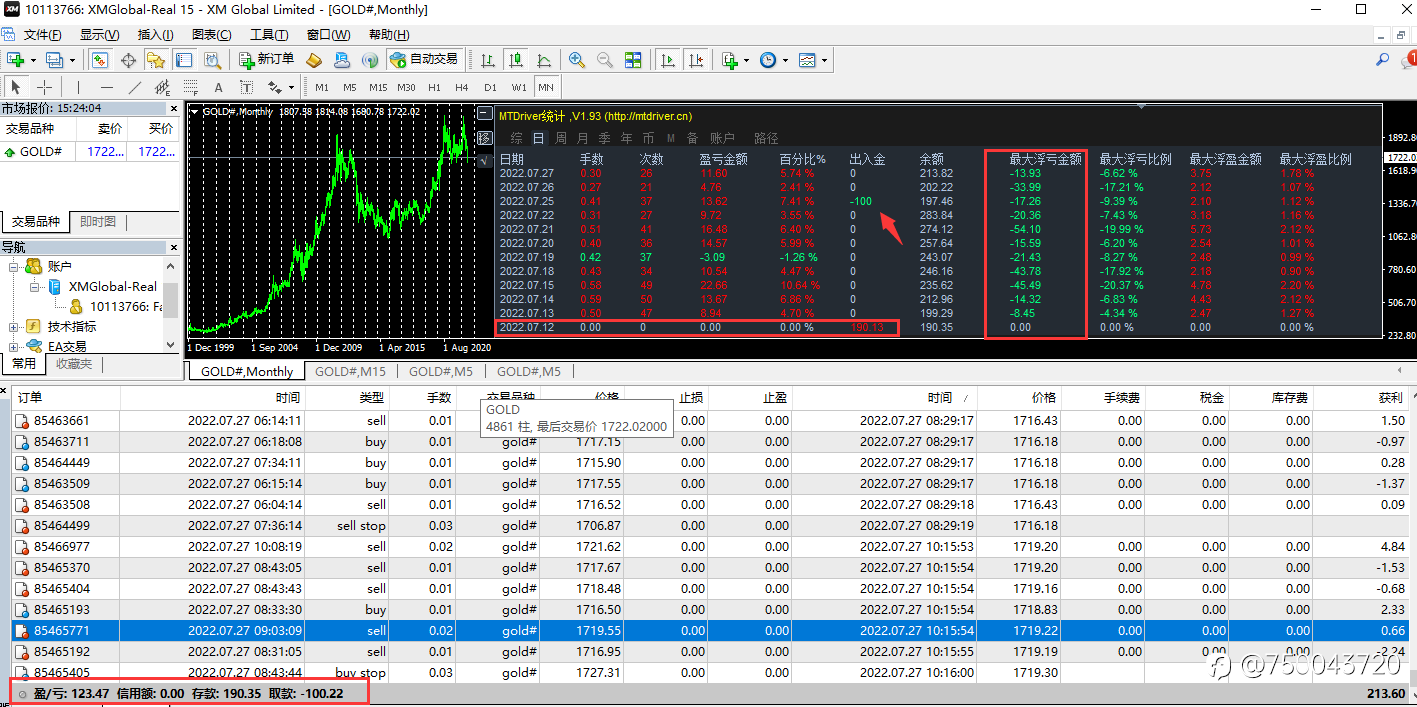Click GOLD# row in market watch
The image size is (1417, 707).
[x=90, y=152]
